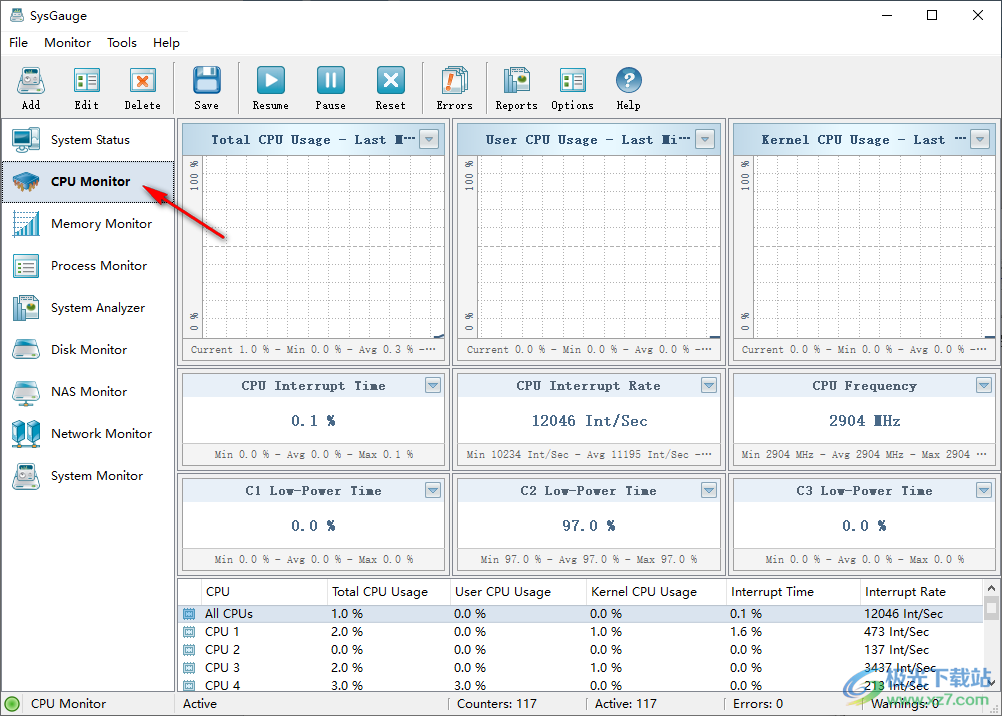The width and height of the screenshot is (1002, 716).
Task: Expand Kernel CPU Usage chart dropdown
Action: point(980,139)
